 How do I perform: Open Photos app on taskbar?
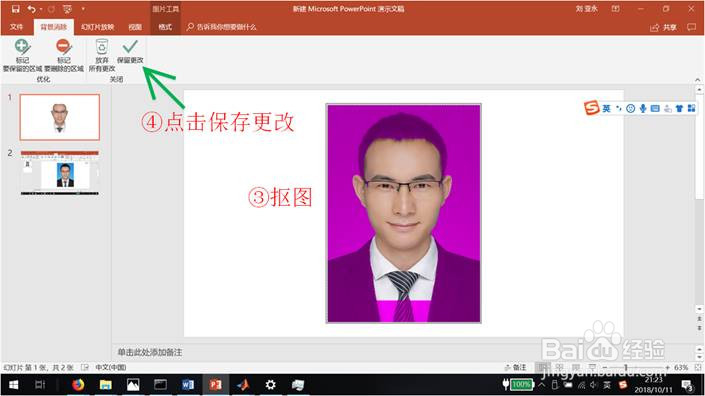[133, 385]
